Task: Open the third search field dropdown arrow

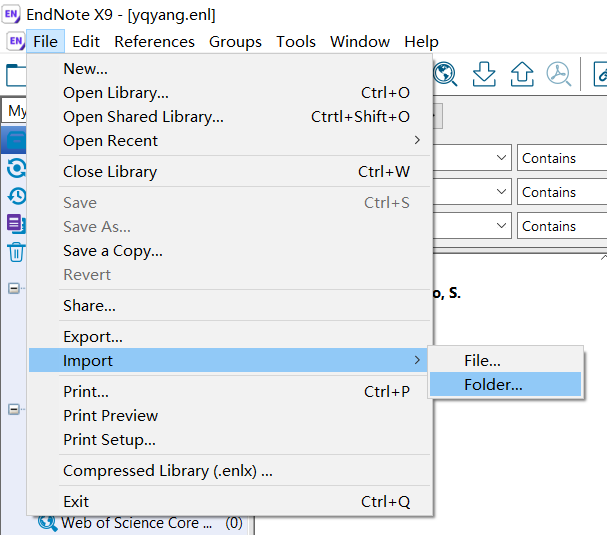Action: pyautogui.click(x=501, y=225)
